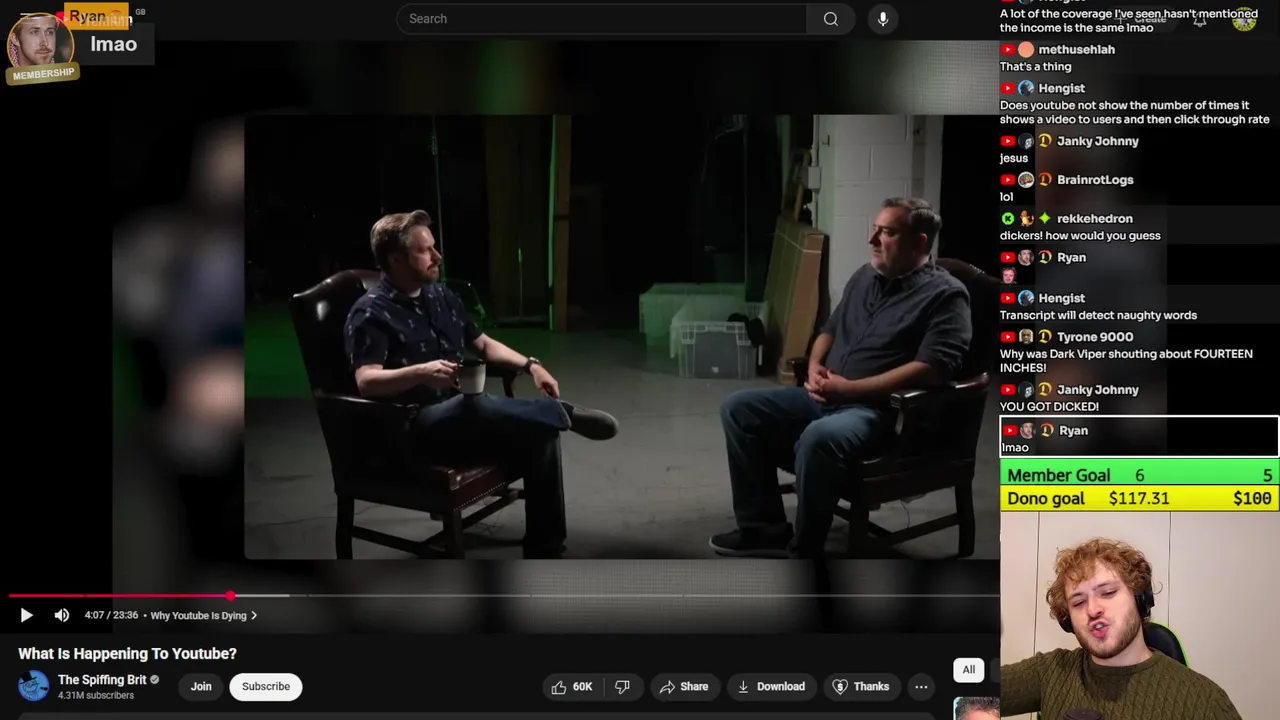Share the video

(684, 687)
